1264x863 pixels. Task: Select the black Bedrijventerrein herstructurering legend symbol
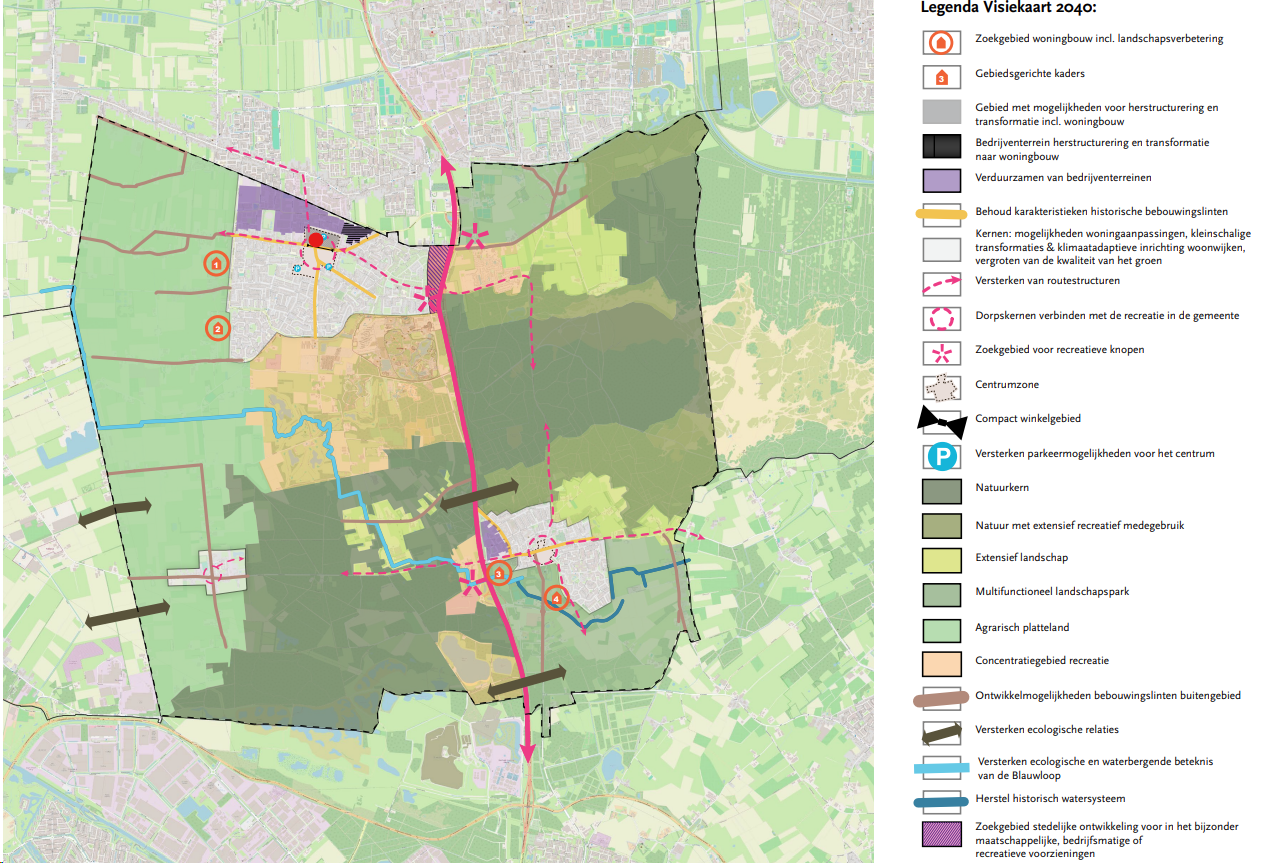pyautogui.click(x=942, y=146)
